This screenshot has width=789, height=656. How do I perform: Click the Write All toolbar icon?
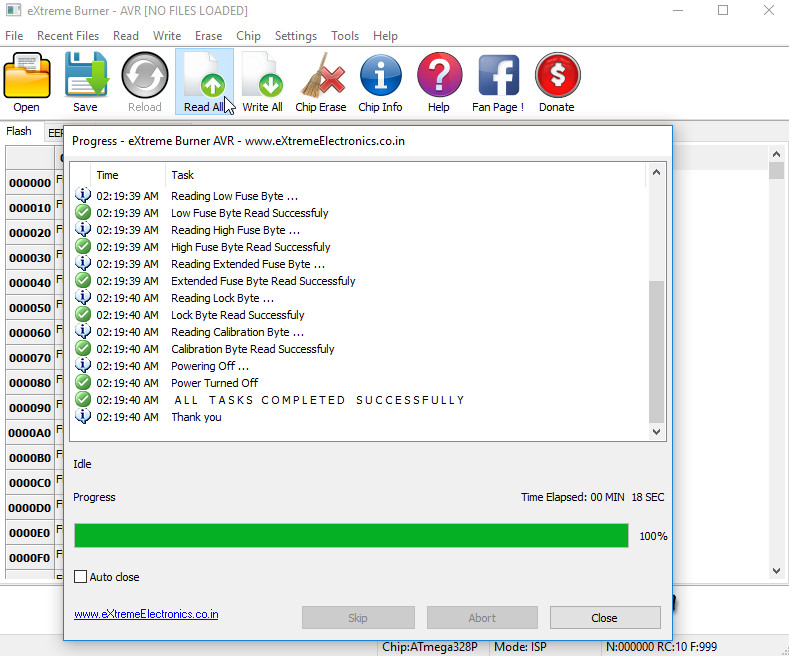[x=262, y=75]
